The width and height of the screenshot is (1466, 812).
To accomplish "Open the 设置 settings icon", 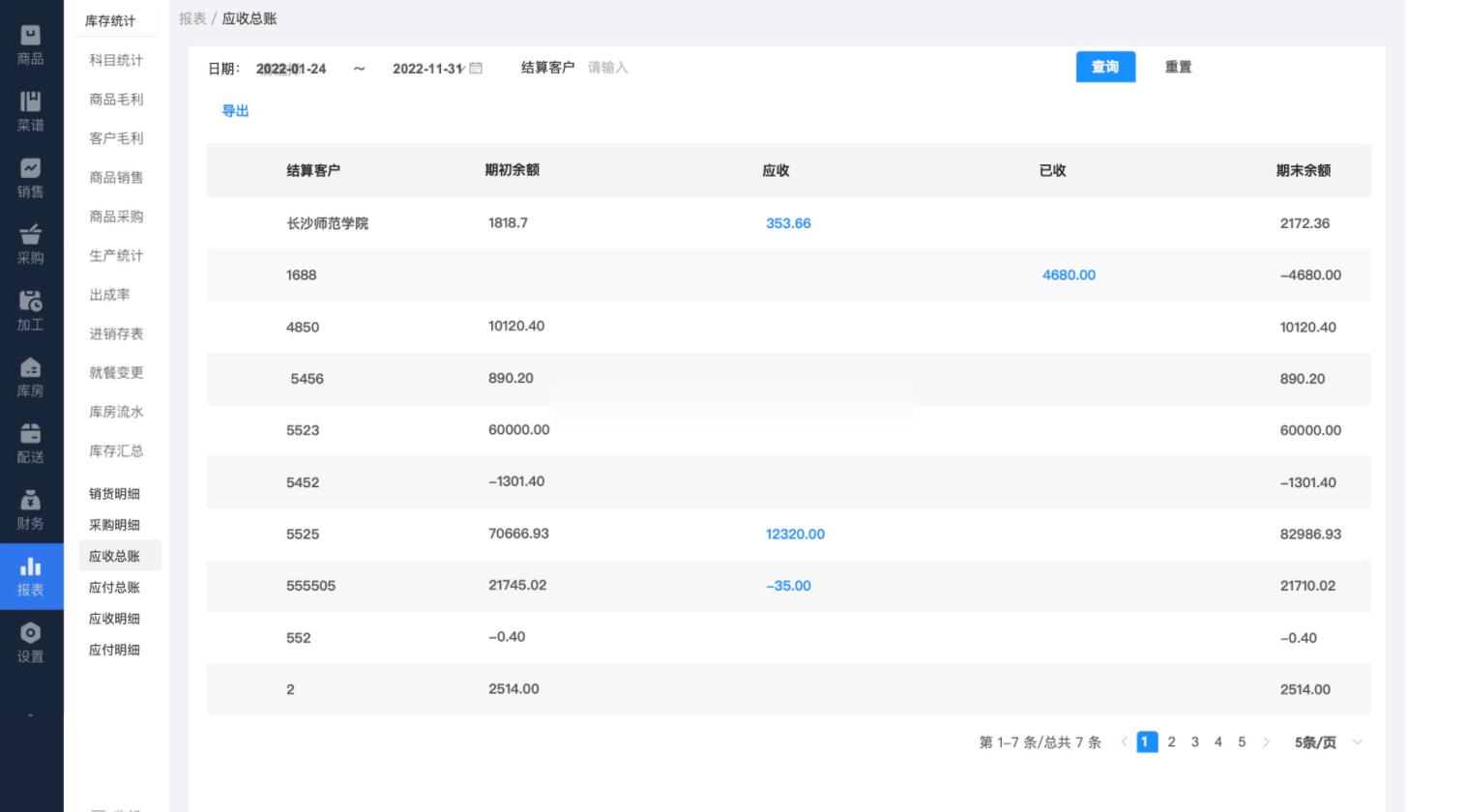I will point(31,633).
